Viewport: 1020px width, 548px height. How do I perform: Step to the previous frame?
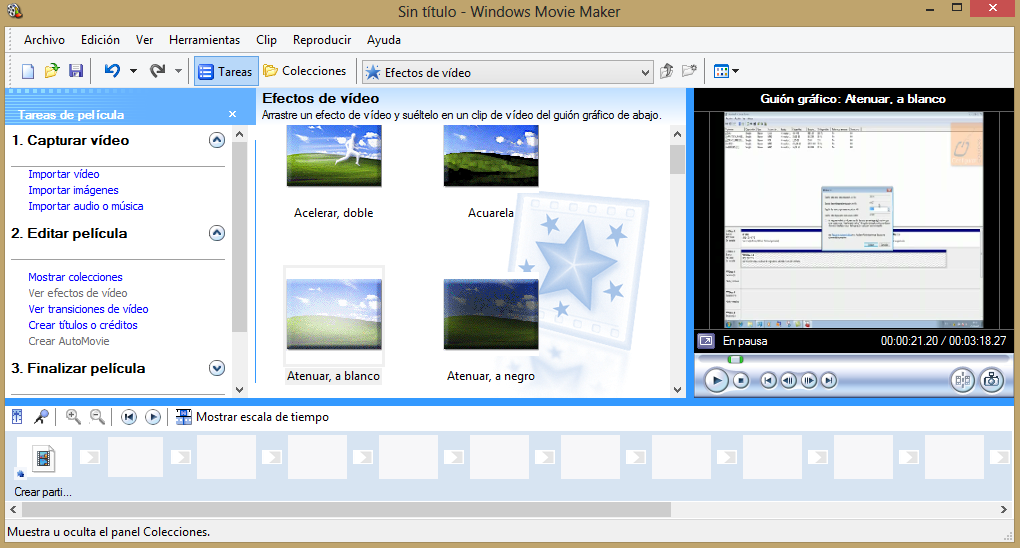coord(788,381)
